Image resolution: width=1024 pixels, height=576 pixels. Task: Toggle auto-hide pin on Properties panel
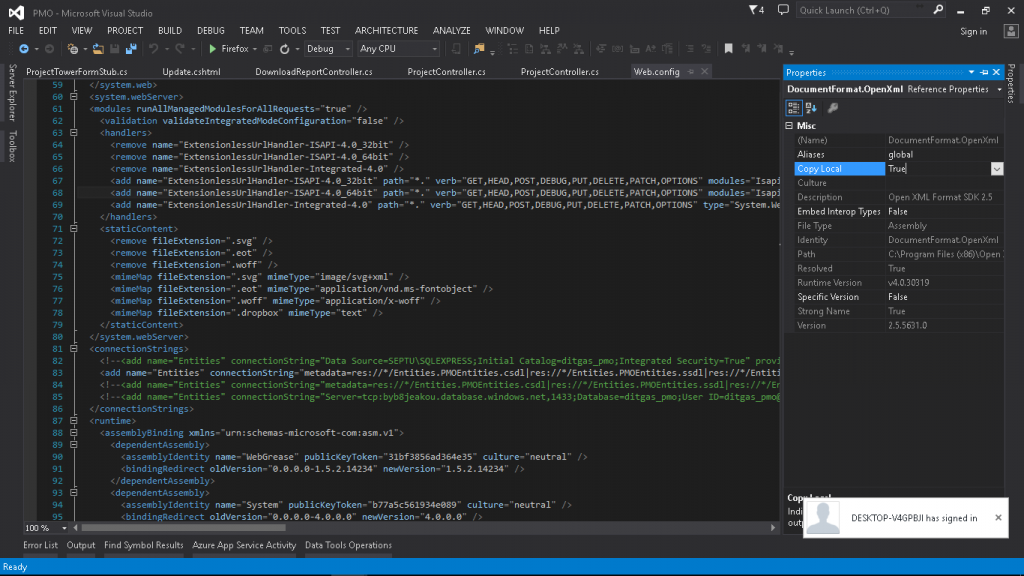point(984,72)
